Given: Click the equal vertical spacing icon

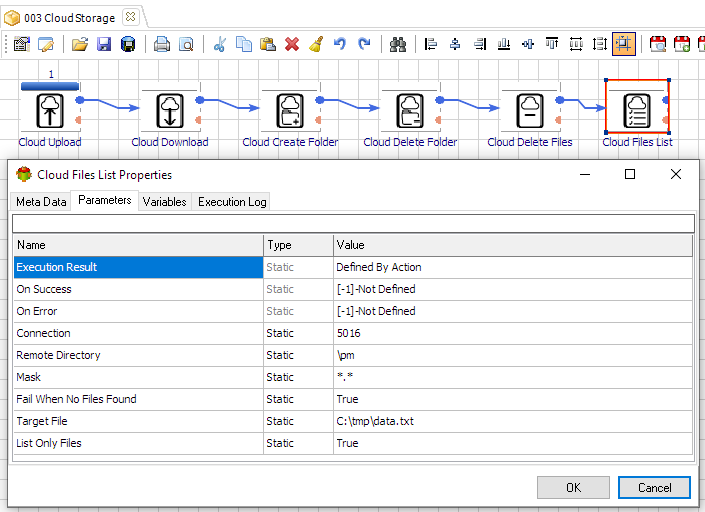Looking at the screenshot, I should click(x=600, y=44).
